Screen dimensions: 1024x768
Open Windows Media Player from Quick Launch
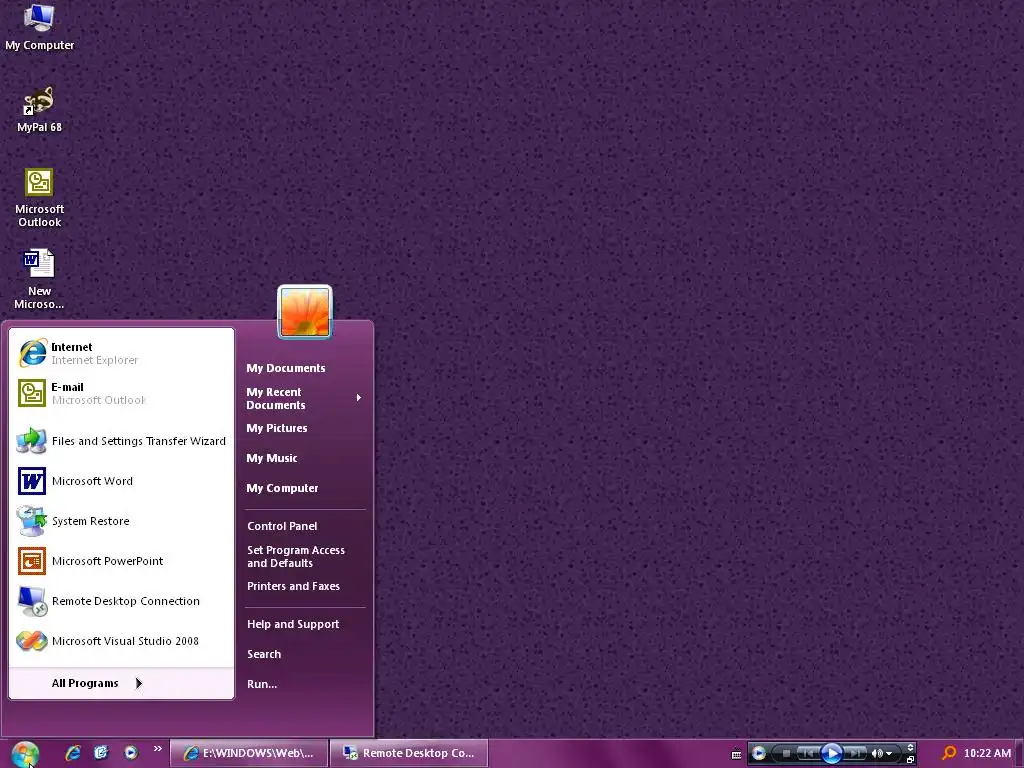pyautogui.click(x=131, y=753)
